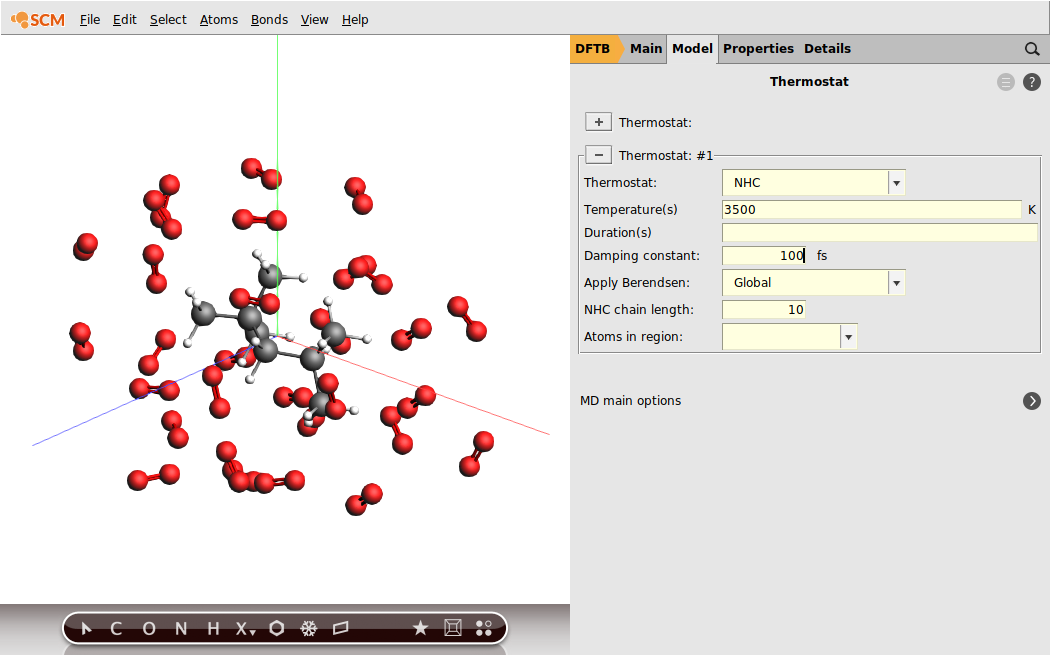Open the Thermostat type NHC dropdown
The image size is (1050, 655).
(x=814, y=183)
